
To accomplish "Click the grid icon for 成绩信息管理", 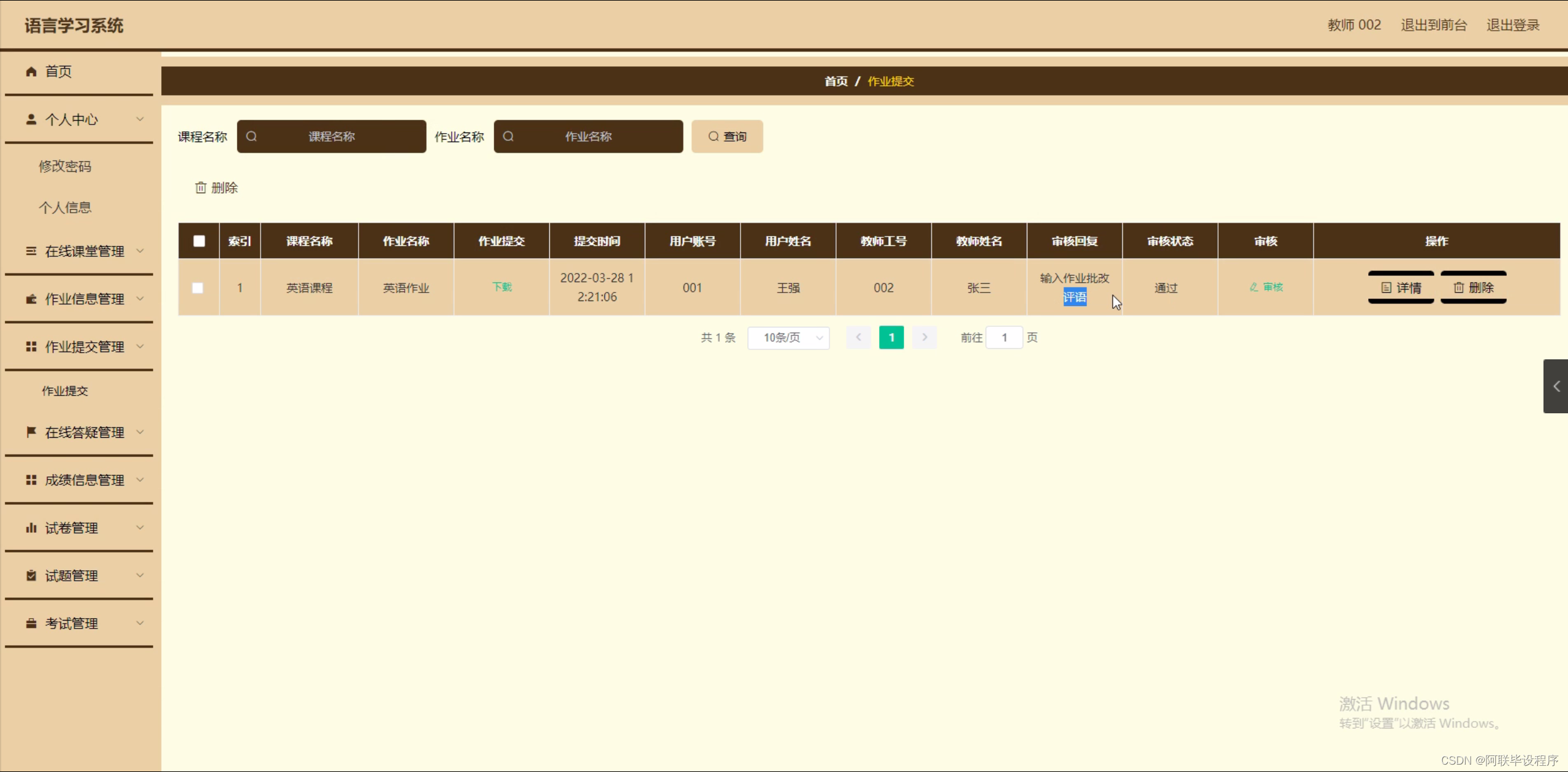I will [31, 480].
